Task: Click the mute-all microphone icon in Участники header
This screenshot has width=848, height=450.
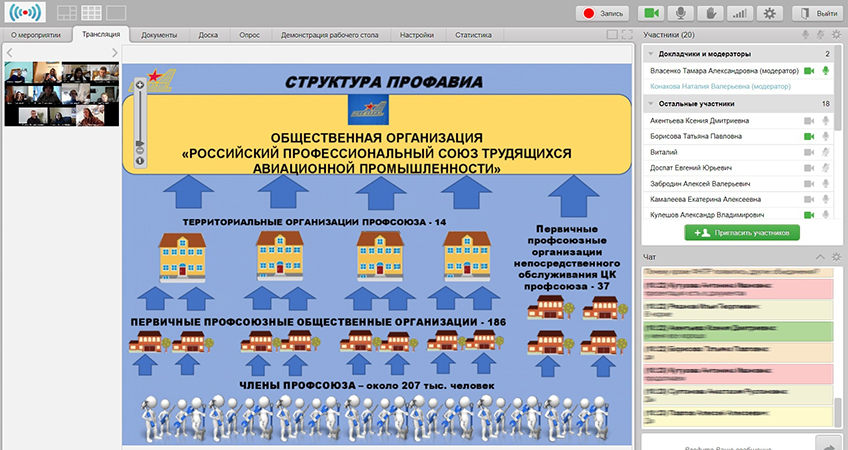Action: click(x=806, y=35)
